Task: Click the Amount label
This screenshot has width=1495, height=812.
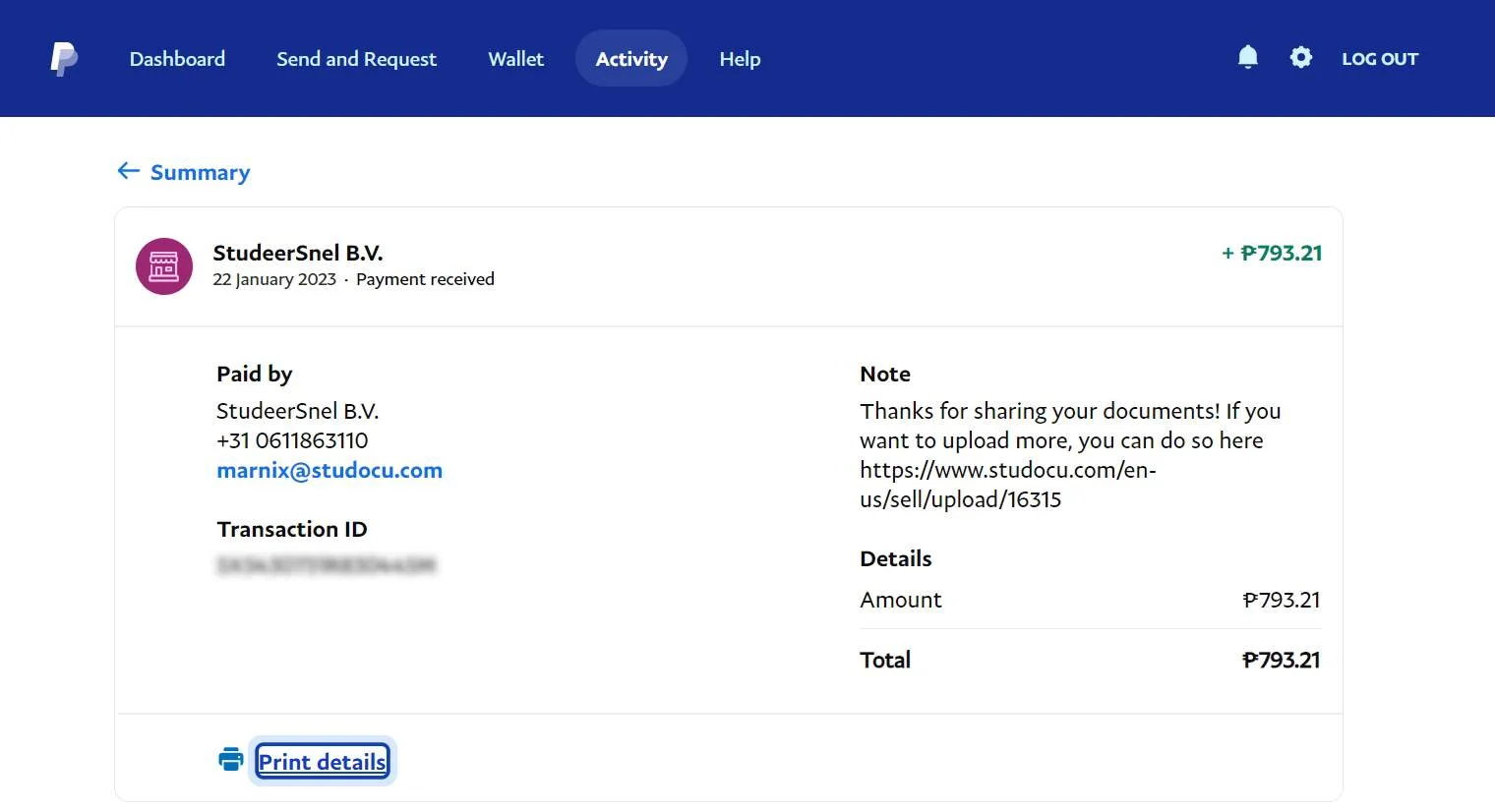Action: (x=901, y=600)
